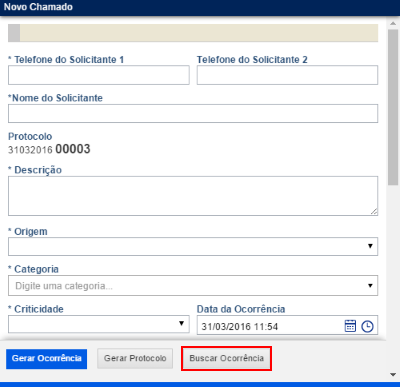Click into the Nome do Solicitante field
The width and height of the screenshot is (400, 387).
click(193, 113)
